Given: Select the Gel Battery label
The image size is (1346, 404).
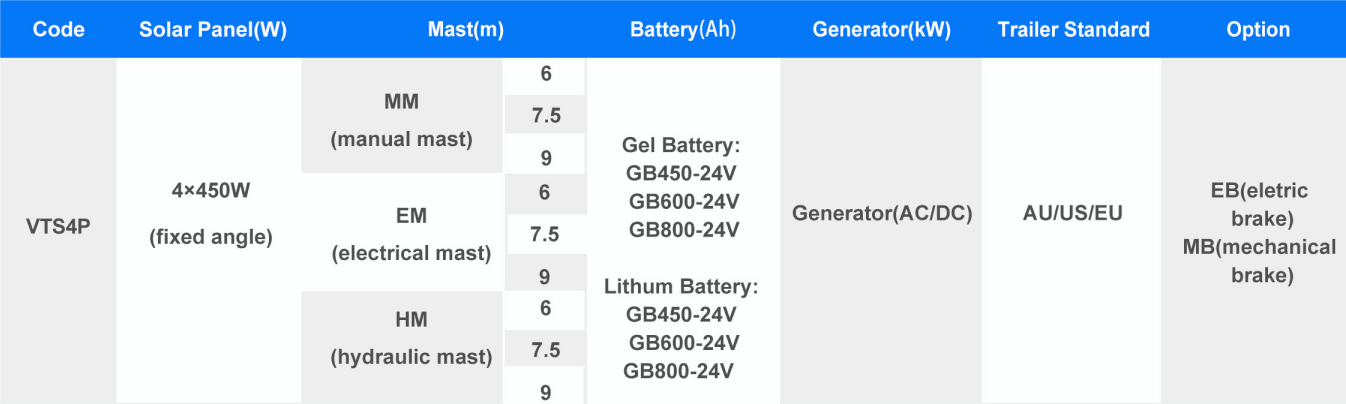Looking at the screenshot, I should (x=680, y=146).
